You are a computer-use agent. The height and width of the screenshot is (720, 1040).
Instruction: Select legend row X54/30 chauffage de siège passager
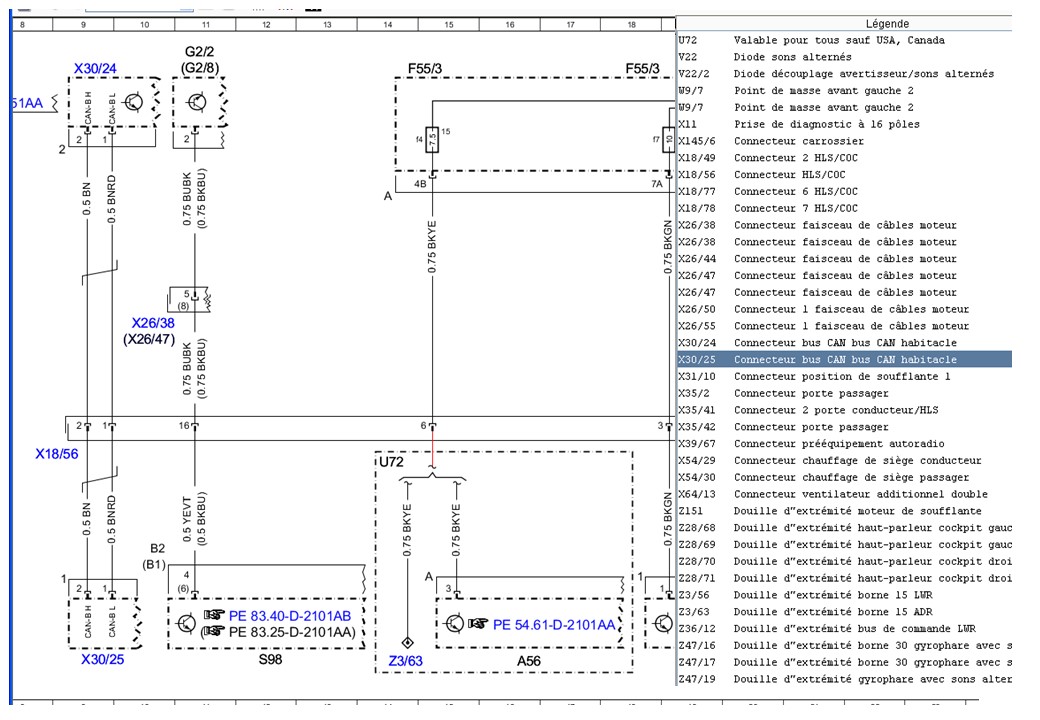tap(844, 477)
